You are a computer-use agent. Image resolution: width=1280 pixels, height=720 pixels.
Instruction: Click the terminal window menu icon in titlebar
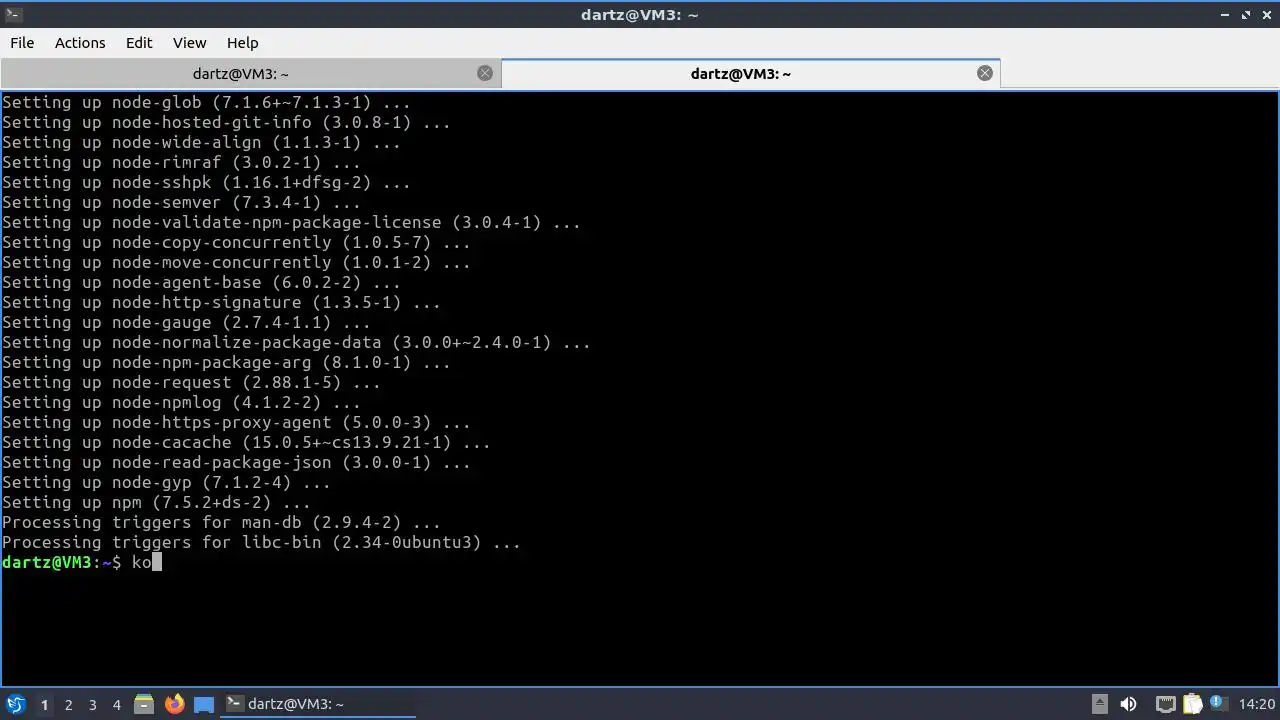coord(13,14)
